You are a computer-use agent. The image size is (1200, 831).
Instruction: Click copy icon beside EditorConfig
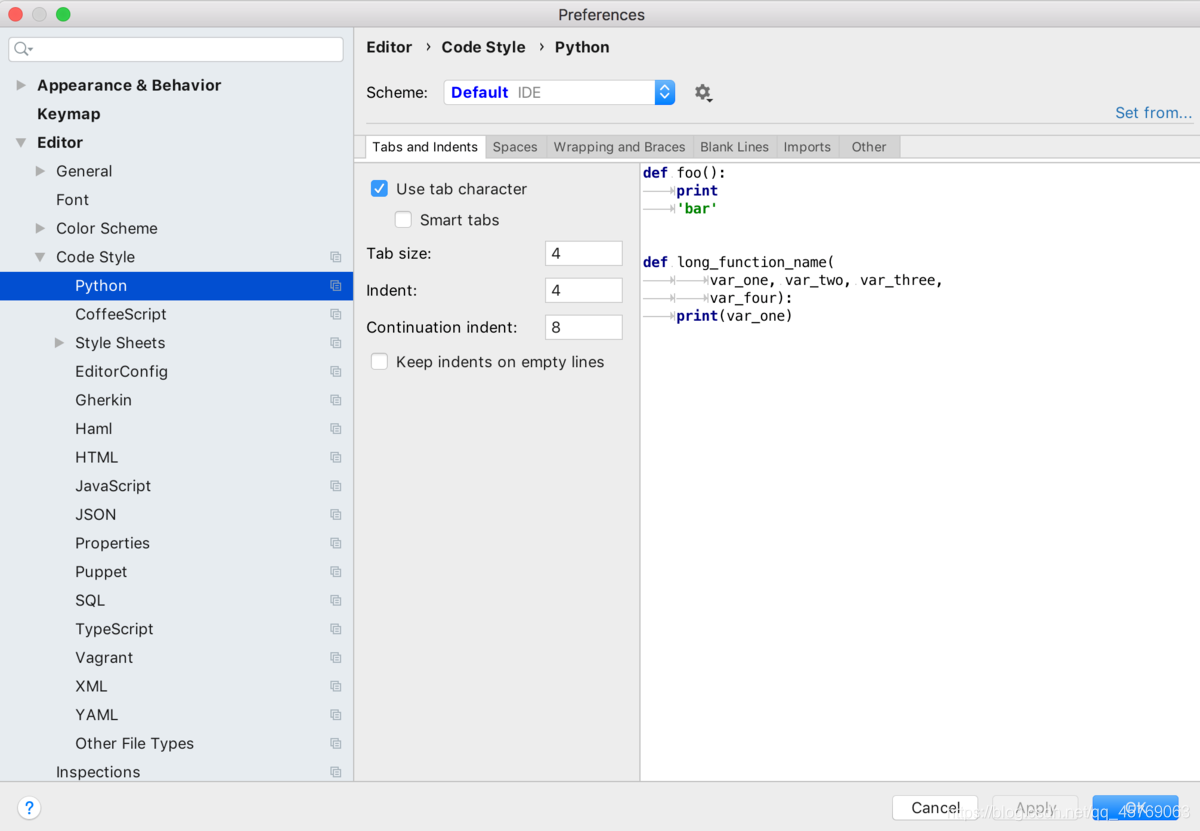[x=336, y=371]
